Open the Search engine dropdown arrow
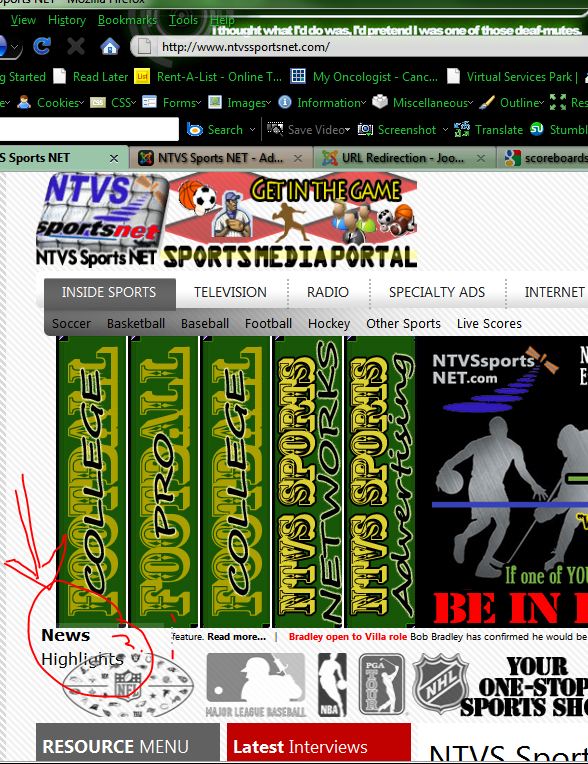Screen dimensions: 588x764 tap(252, 130)
